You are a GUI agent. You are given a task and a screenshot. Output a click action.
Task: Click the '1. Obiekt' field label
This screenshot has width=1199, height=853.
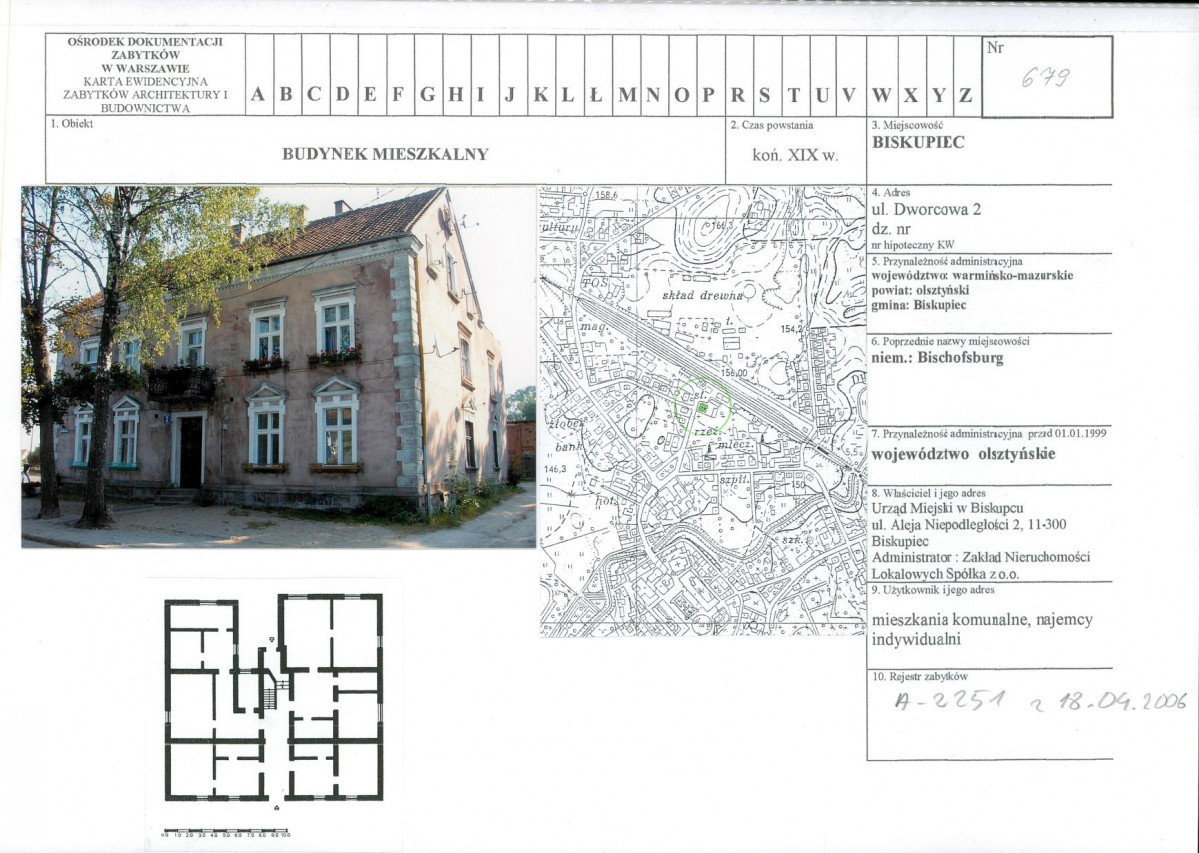coord(71,124)
